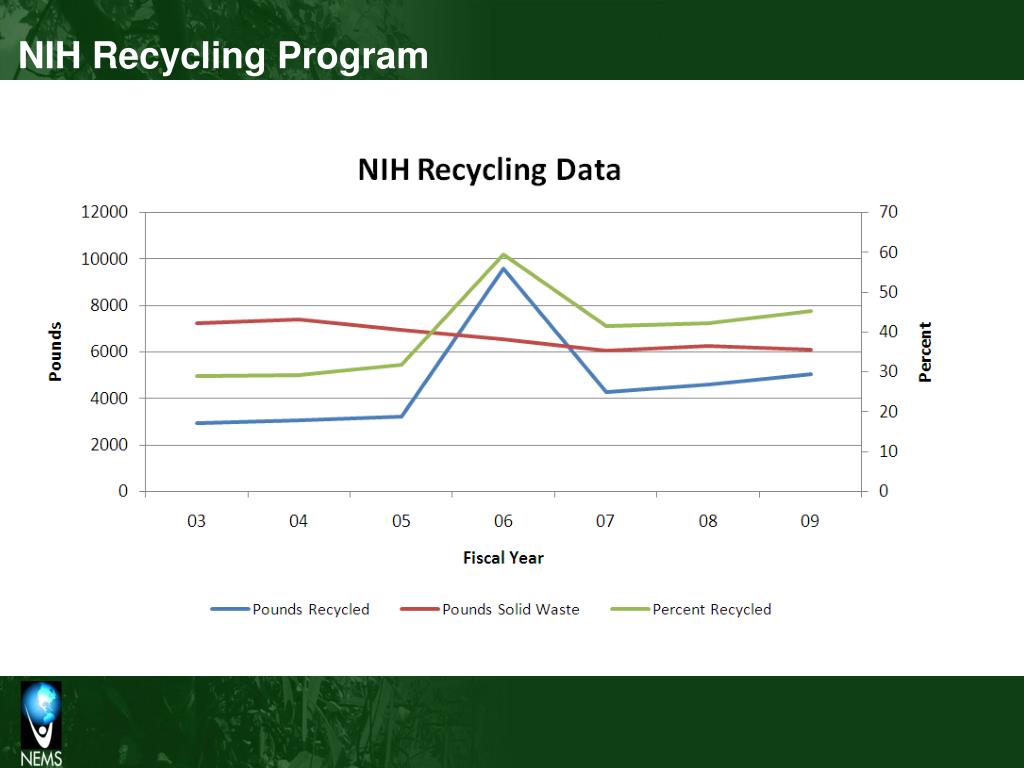Click the 40 label on the percent axis

pyautogui.click(x=888, y=332)
